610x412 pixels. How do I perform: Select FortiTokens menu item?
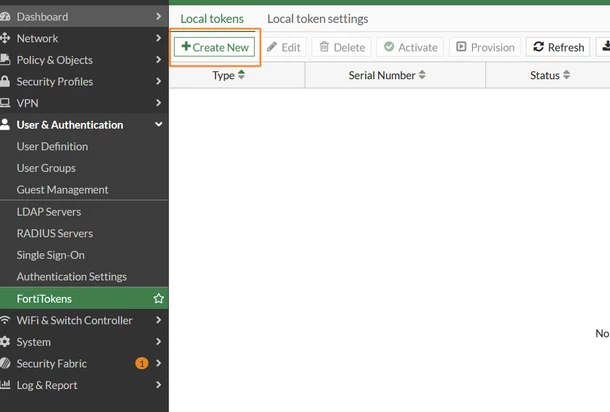(84, 298)
